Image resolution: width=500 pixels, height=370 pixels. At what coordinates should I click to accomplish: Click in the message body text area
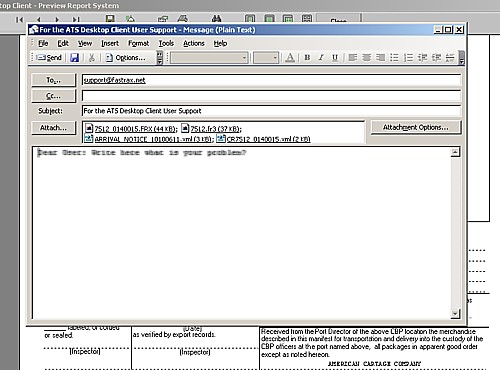[x=242, y=233]
